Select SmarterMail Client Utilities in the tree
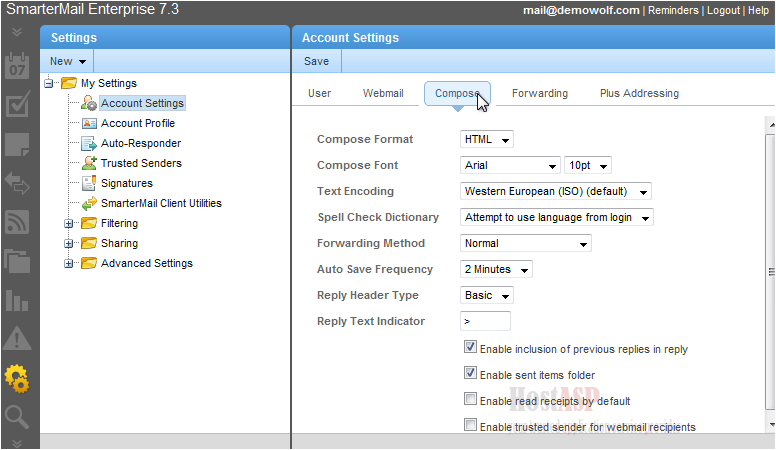The height and width of the screenshot is (450, 776). coord(161,203)
